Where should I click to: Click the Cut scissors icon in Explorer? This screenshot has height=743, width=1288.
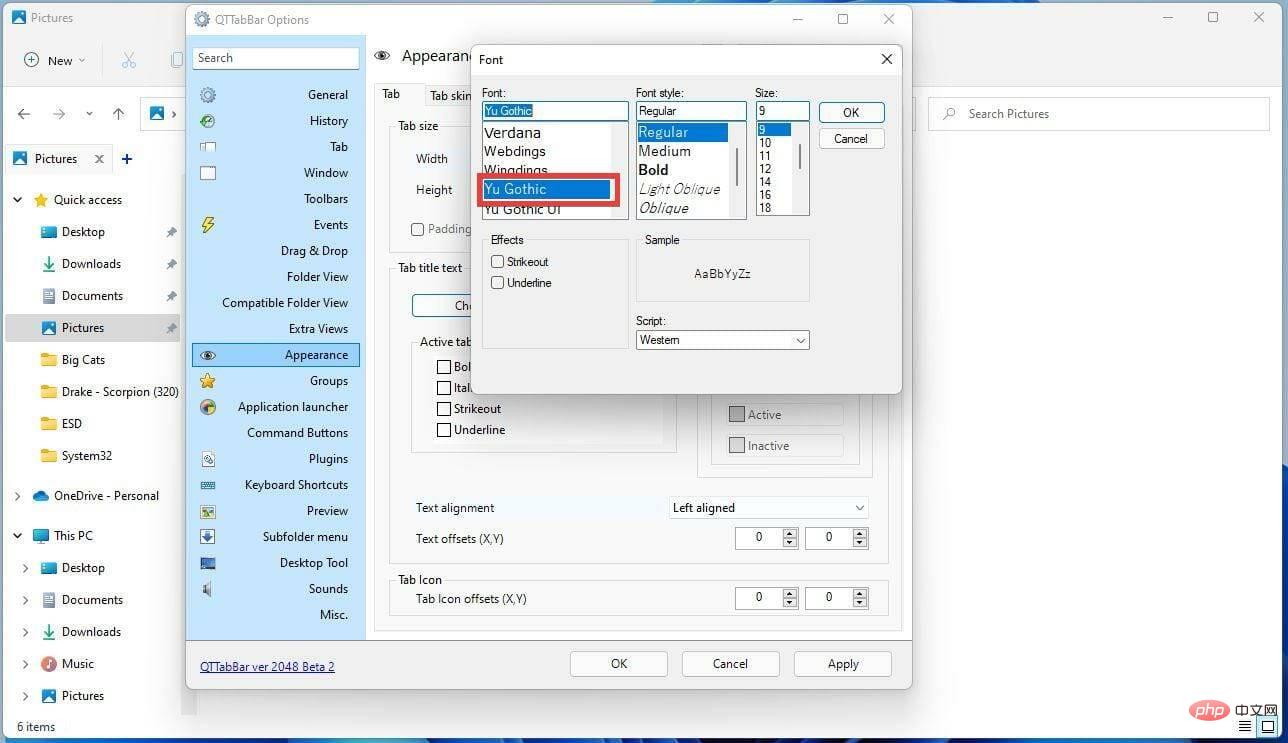point(129,60)
